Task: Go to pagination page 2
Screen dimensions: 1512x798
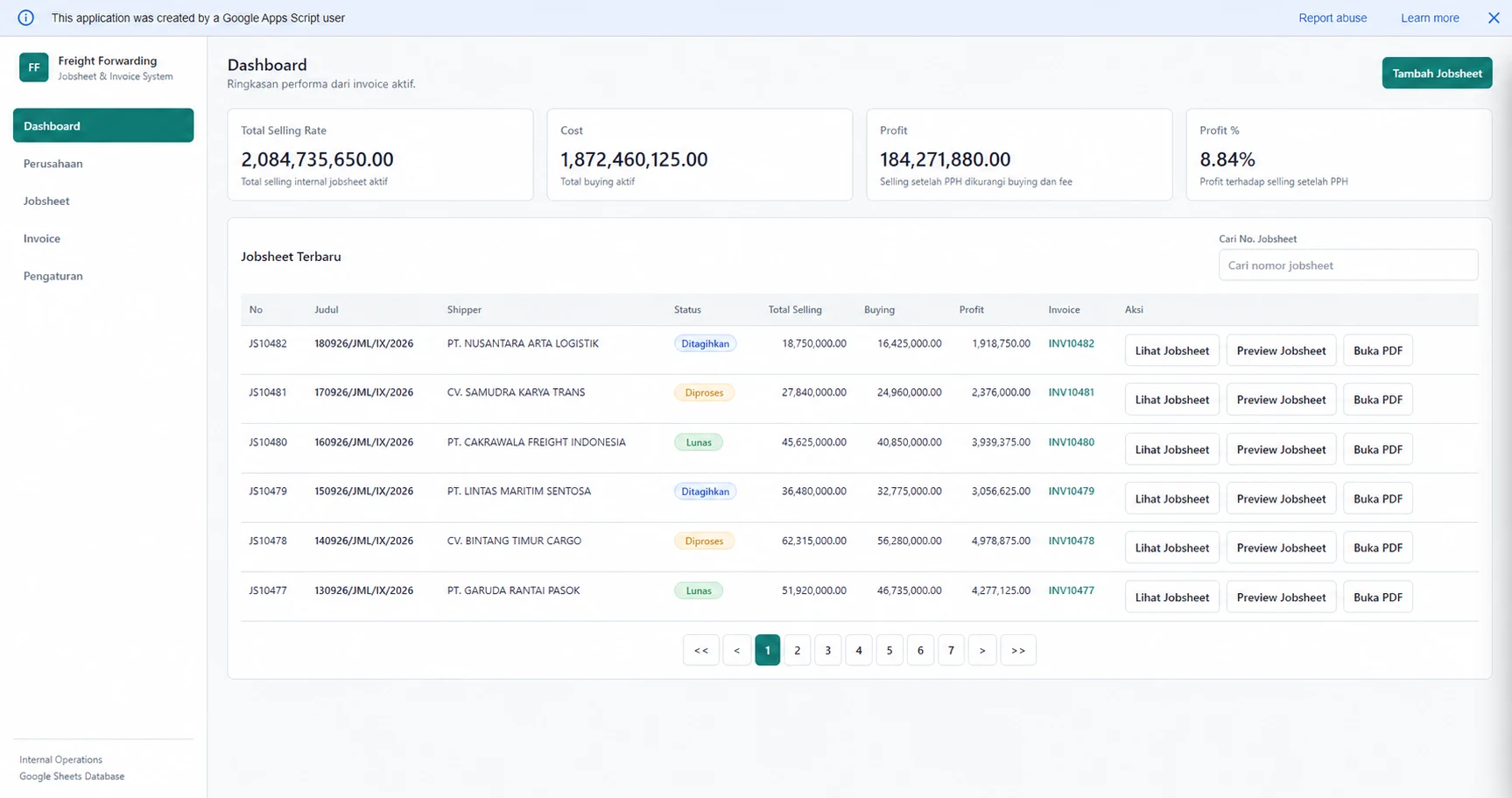Action: (797, 650)
